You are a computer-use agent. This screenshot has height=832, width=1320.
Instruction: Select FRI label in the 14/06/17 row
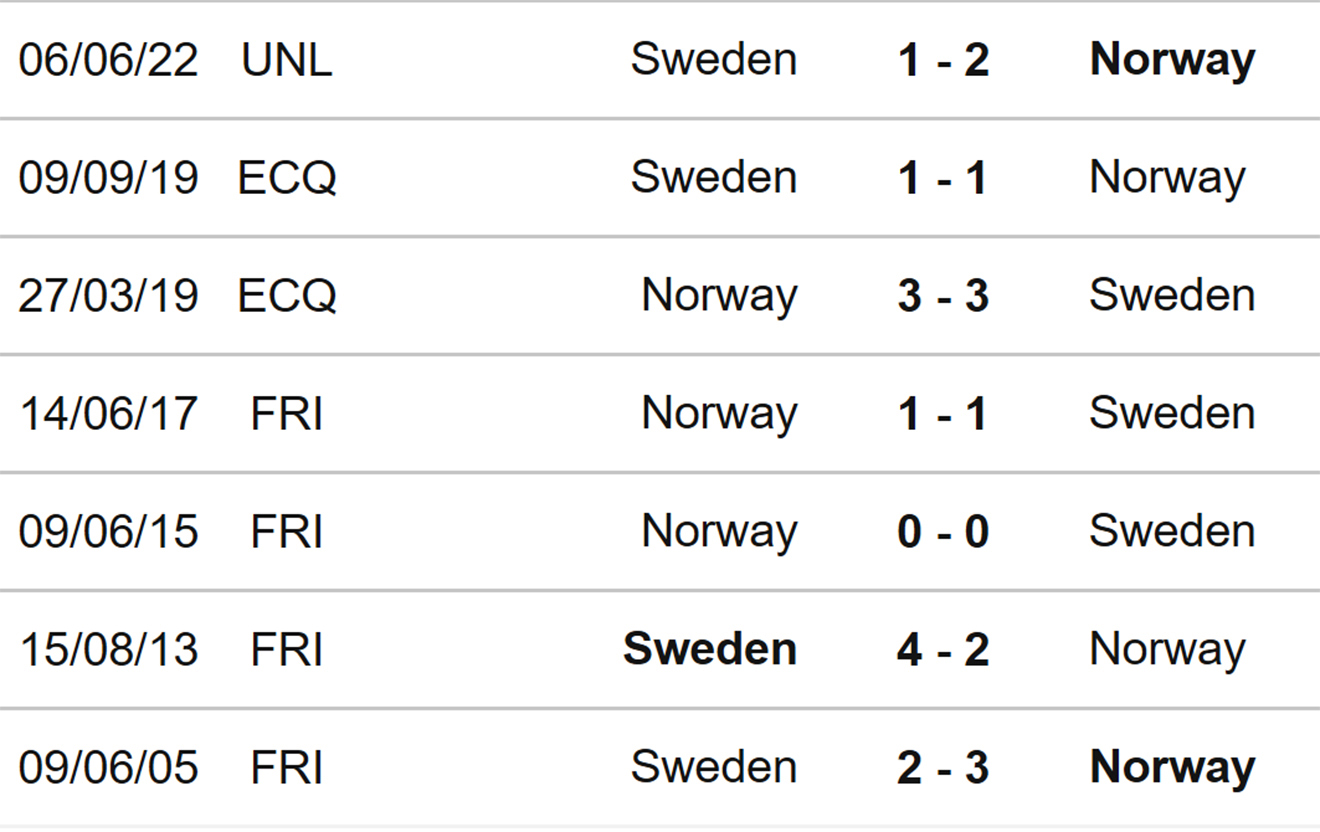(x=287, y=415)
